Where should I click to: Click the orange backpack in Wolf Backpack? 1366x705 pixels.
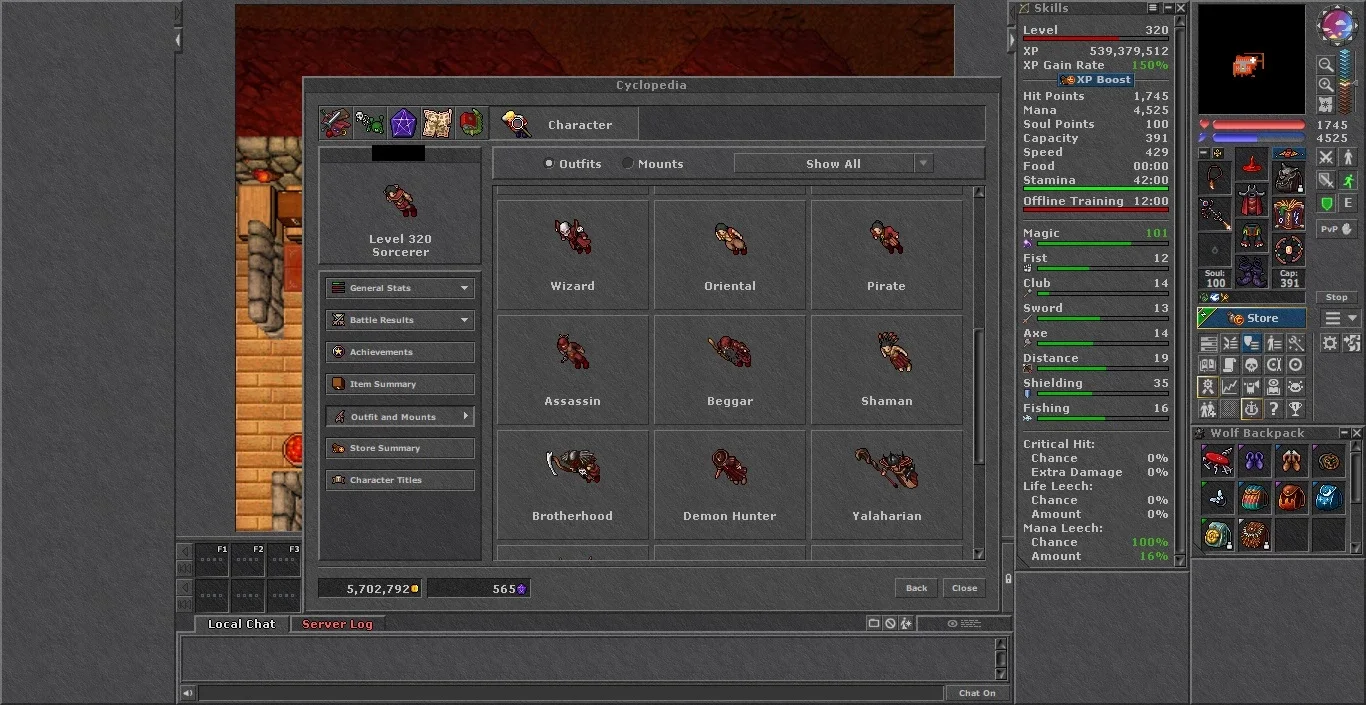(1291, 498)
